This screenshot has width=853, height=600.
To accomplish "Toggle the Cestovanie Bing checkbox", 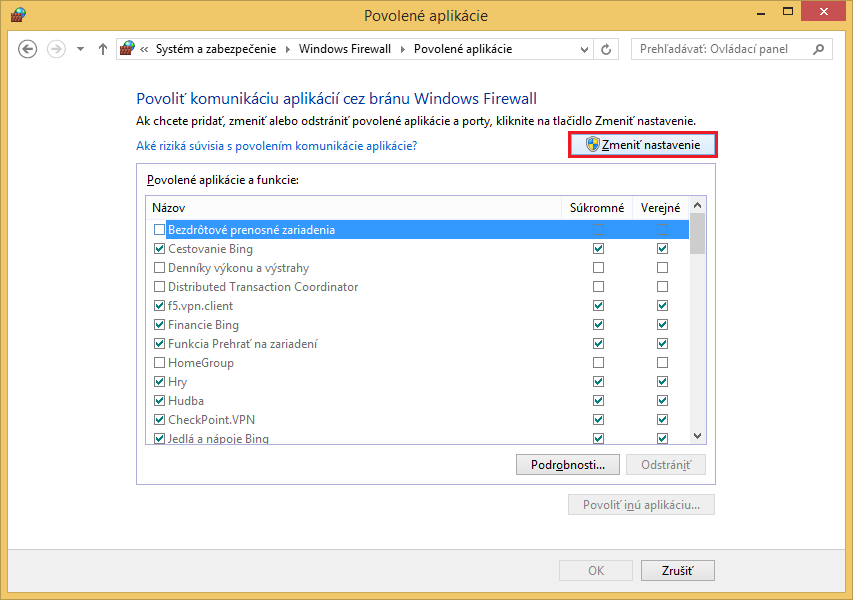I will coord(159,249).
